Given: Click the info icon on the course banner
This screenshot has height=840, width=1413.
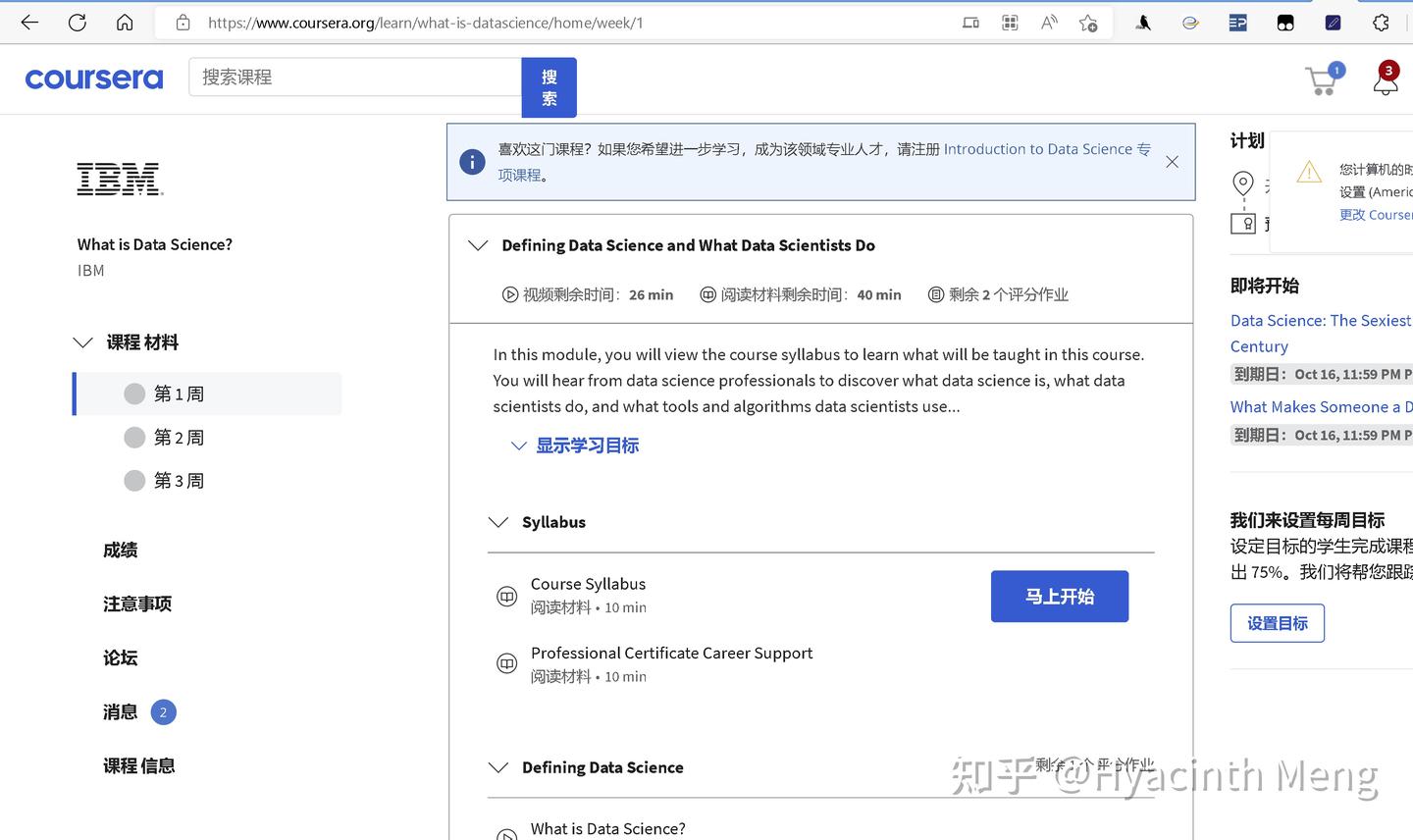Looking at the screenshot, I should (x=472, y=162).
